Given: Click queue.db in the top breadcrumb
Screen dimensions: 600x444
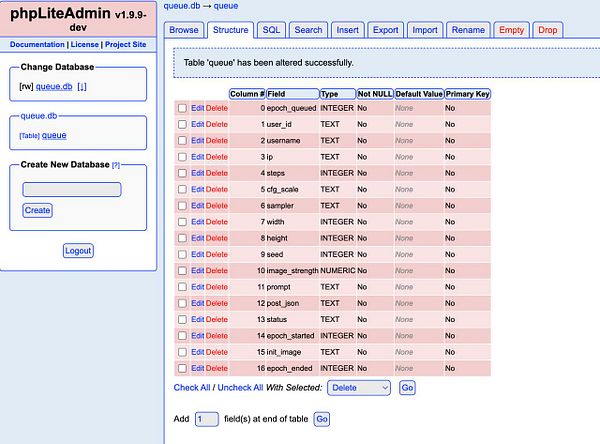Looking at the screenshot, I should tap(182, 6).
